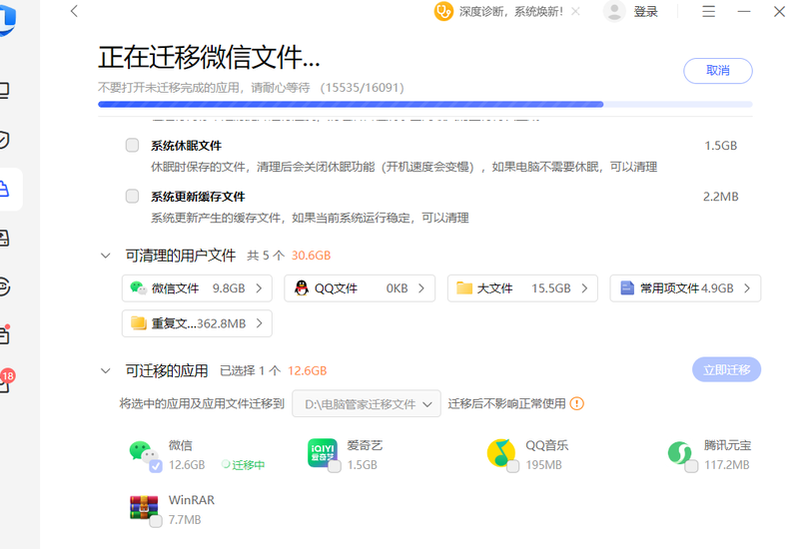Click 登录 to sign in

tap(646, 12)
